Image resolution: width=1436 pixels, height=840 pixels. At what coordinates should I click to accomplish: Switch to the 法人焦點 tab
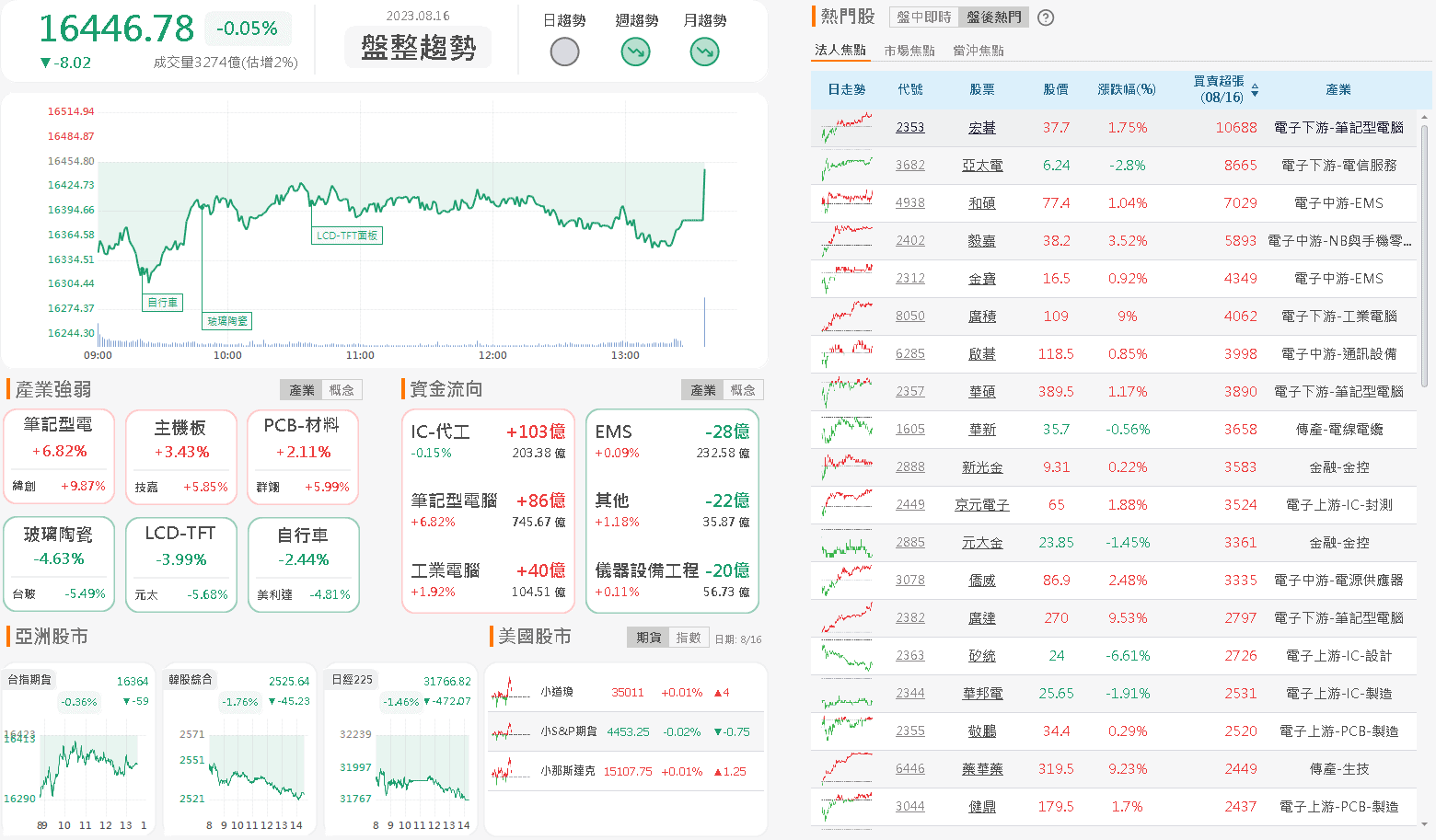(840, 51)
